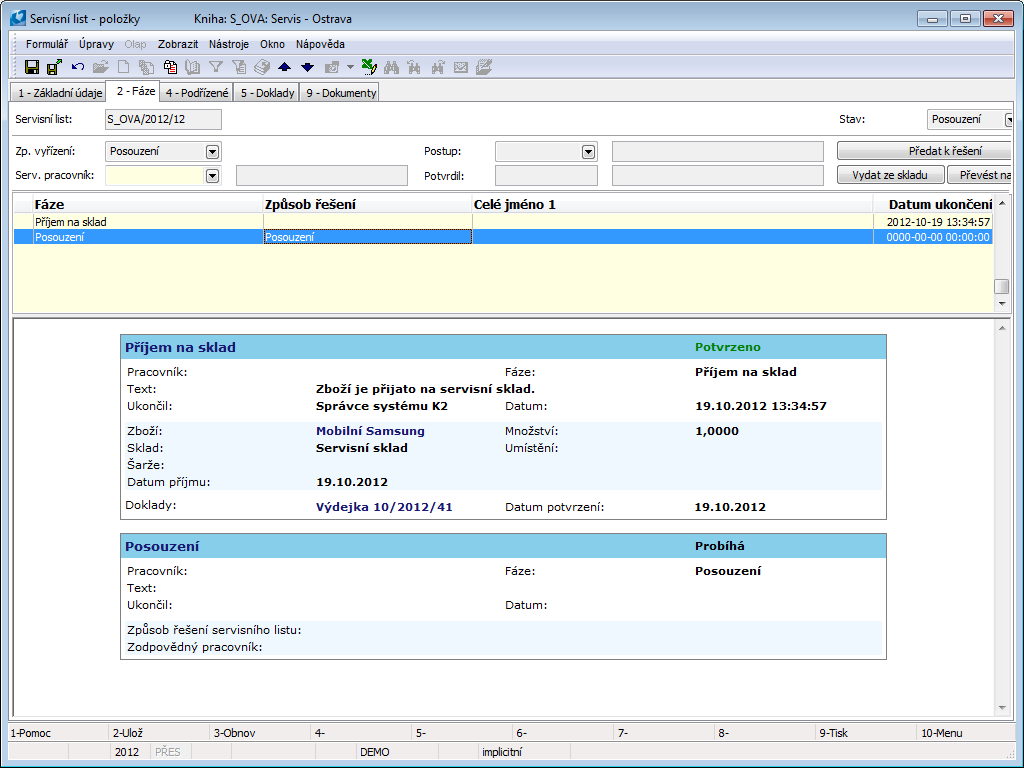Open the Formulář menu
1024x768 pixels.
[47, 44]
